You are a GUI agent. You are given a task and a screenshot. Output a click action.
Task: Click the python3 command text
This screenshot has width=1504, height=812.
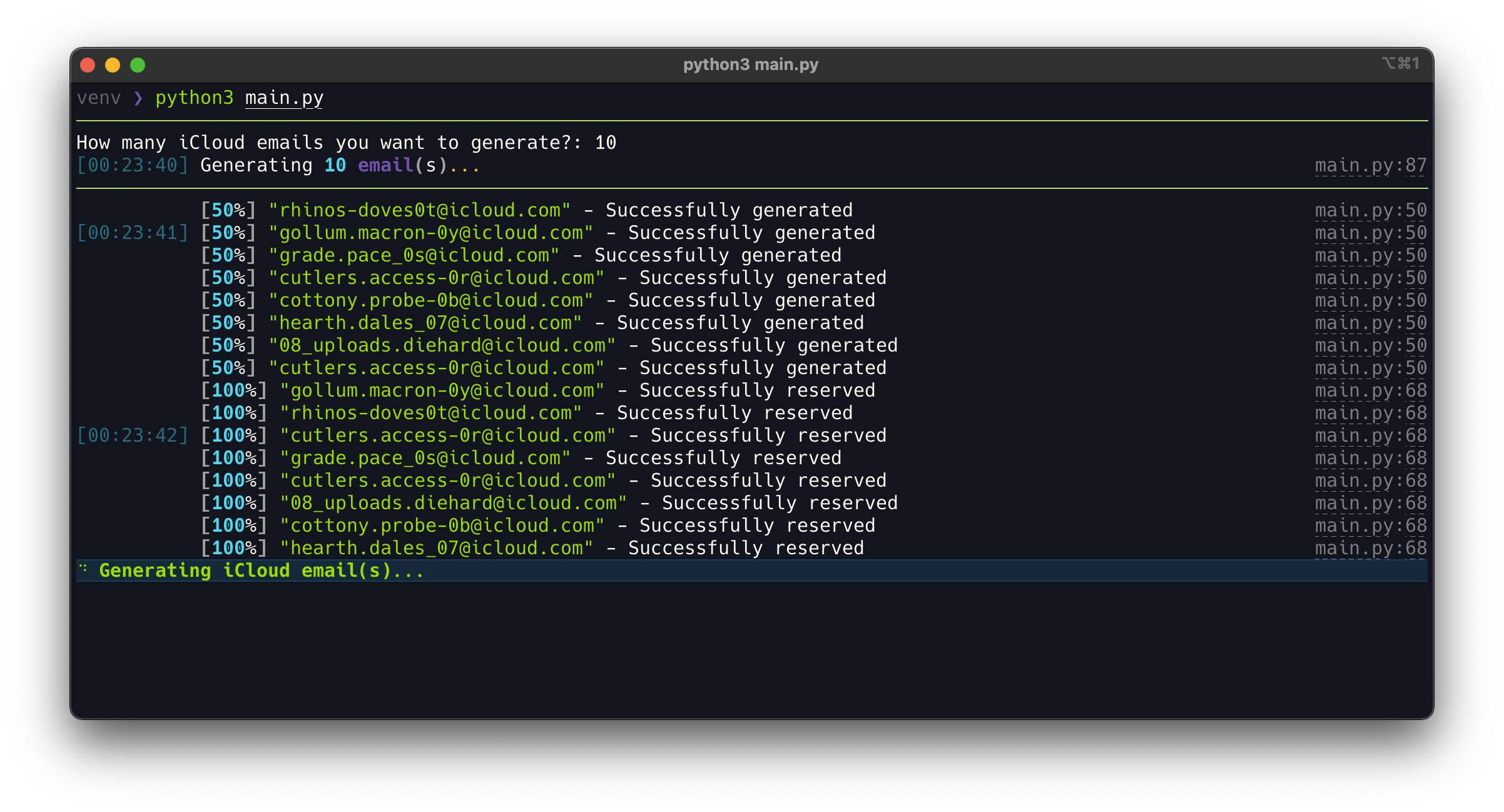(194, 98)
